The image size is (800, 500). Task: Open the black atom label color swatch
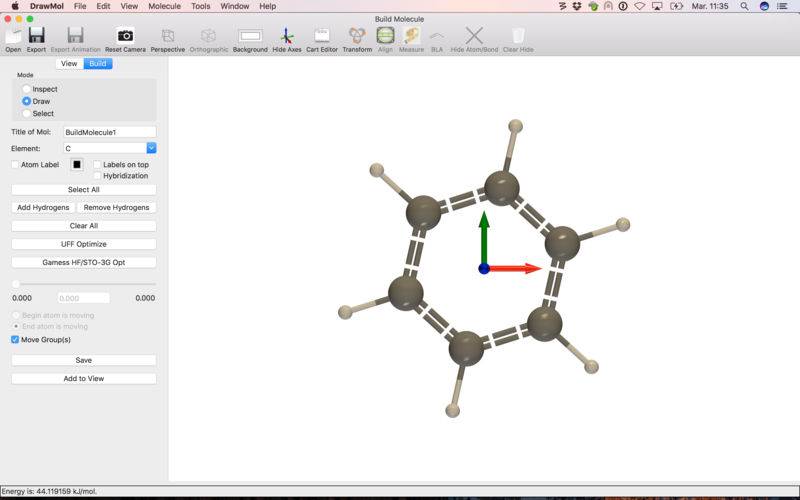[77, 165]
